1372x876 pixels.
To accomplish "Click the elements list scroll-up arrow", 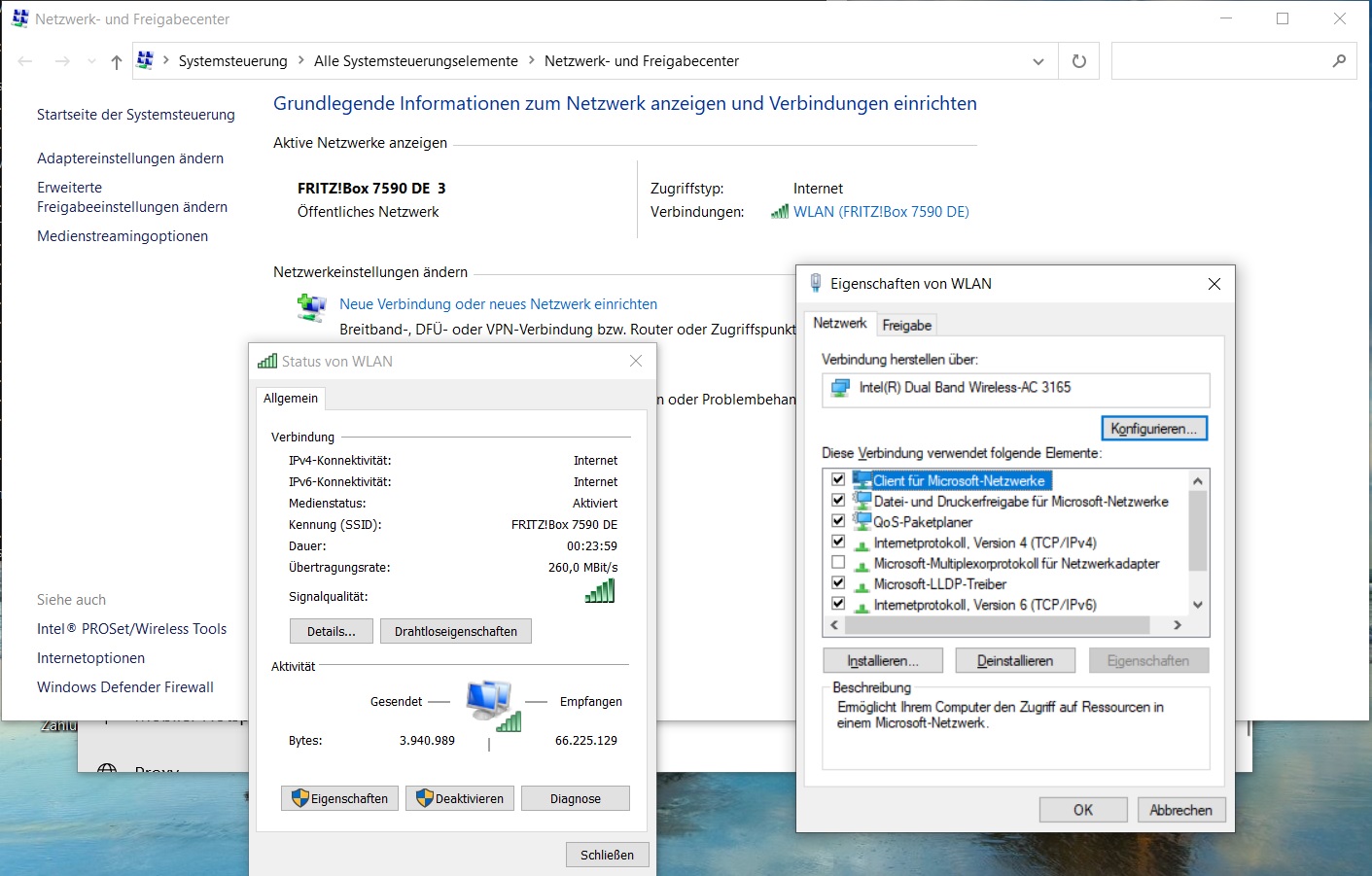I will [x=1198, y=480].
